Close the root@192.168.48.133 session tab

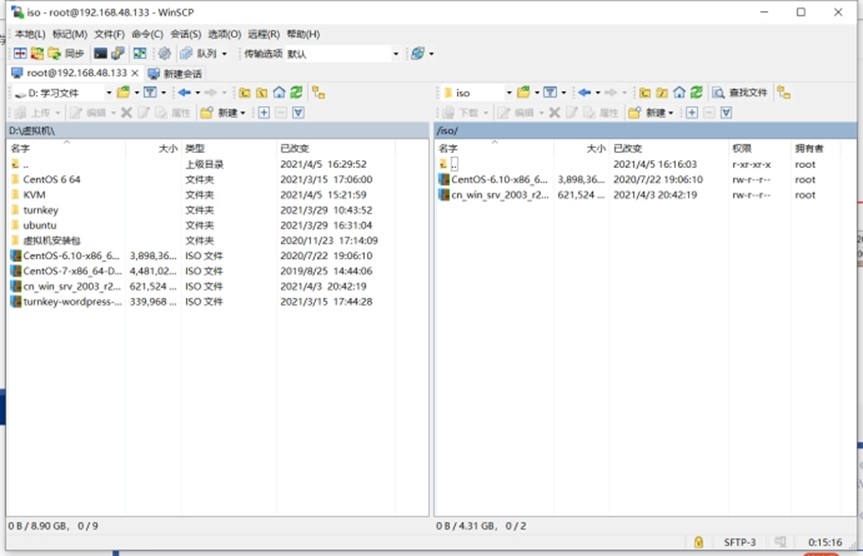135,73
